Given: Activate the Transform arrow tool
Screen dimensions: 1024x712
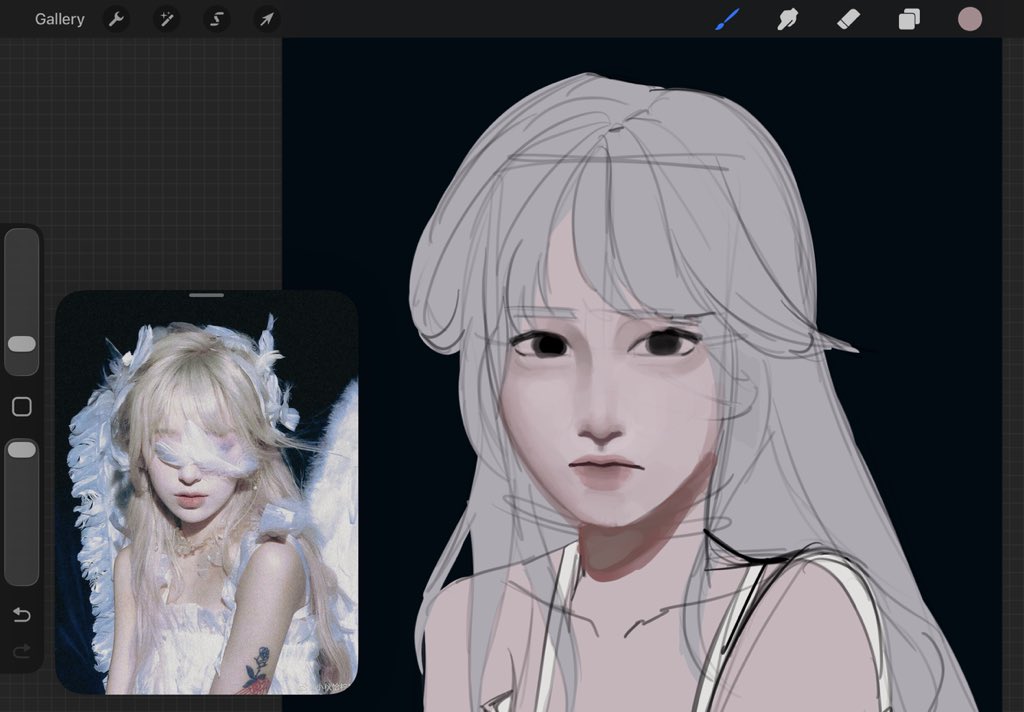Looking at the screenshot, I should [266, 20].
